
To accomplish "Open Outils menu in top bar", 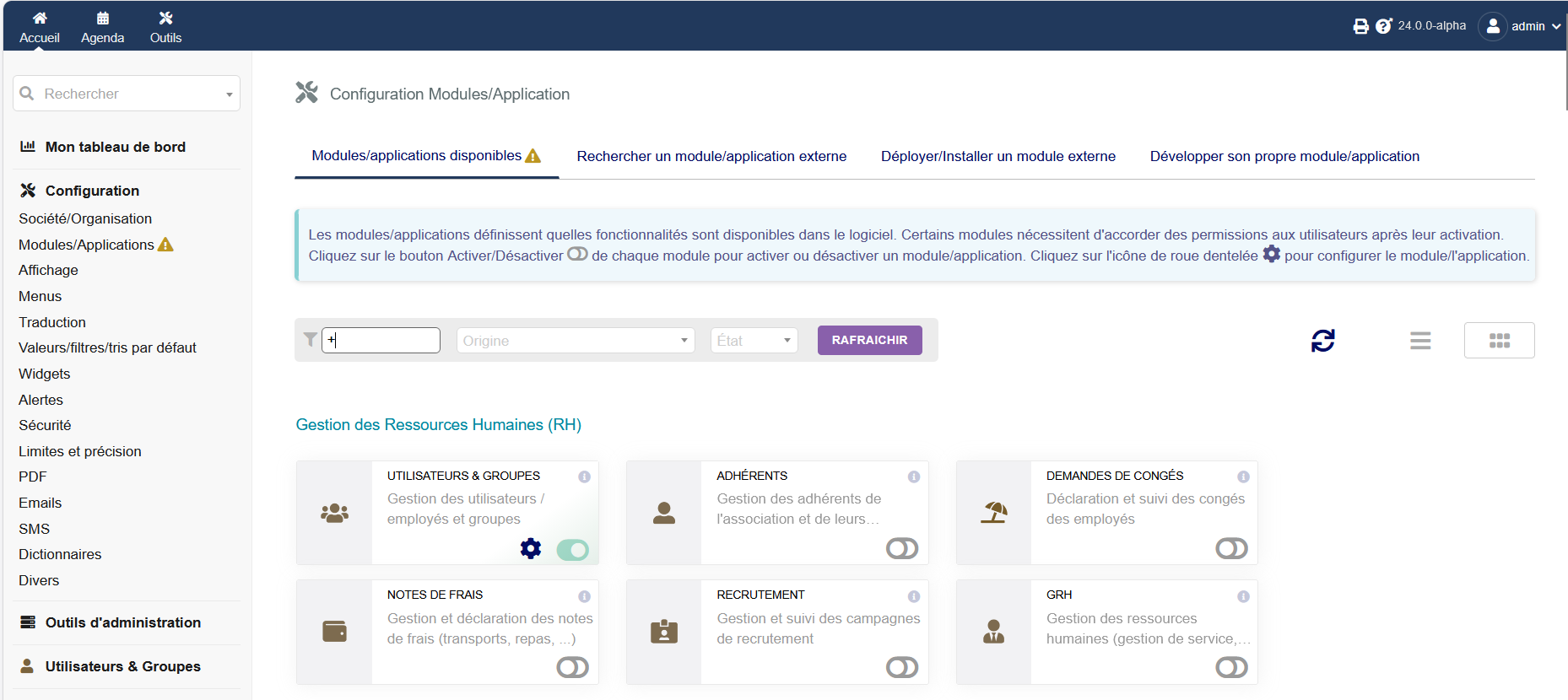I will coord(166,27).
